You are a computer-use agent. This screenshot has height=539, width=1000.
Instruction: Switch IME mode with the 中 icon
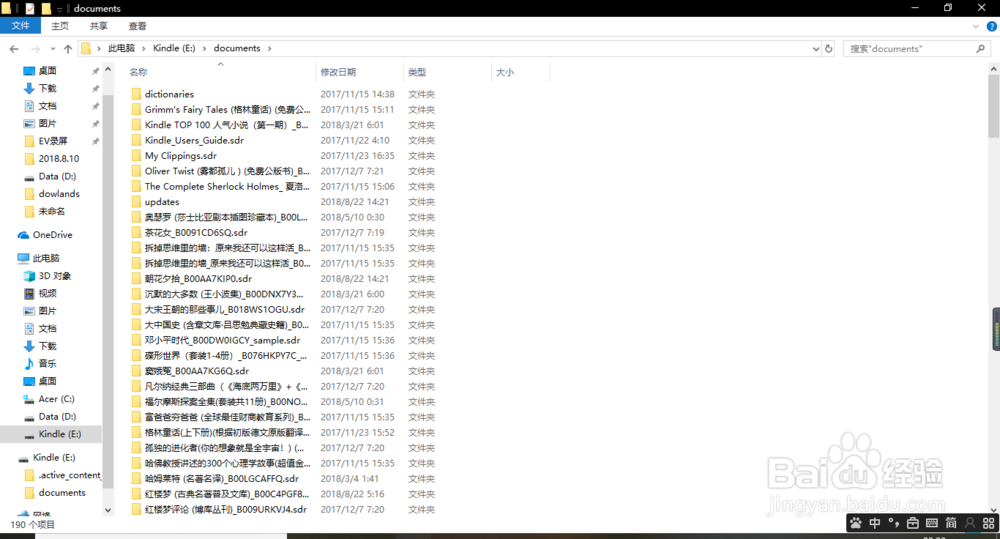(x=875, y=523)
